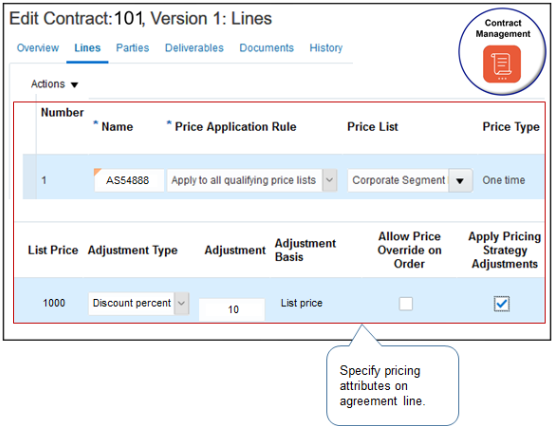Click the Adjustment Type column header

(x=132, y=250)
